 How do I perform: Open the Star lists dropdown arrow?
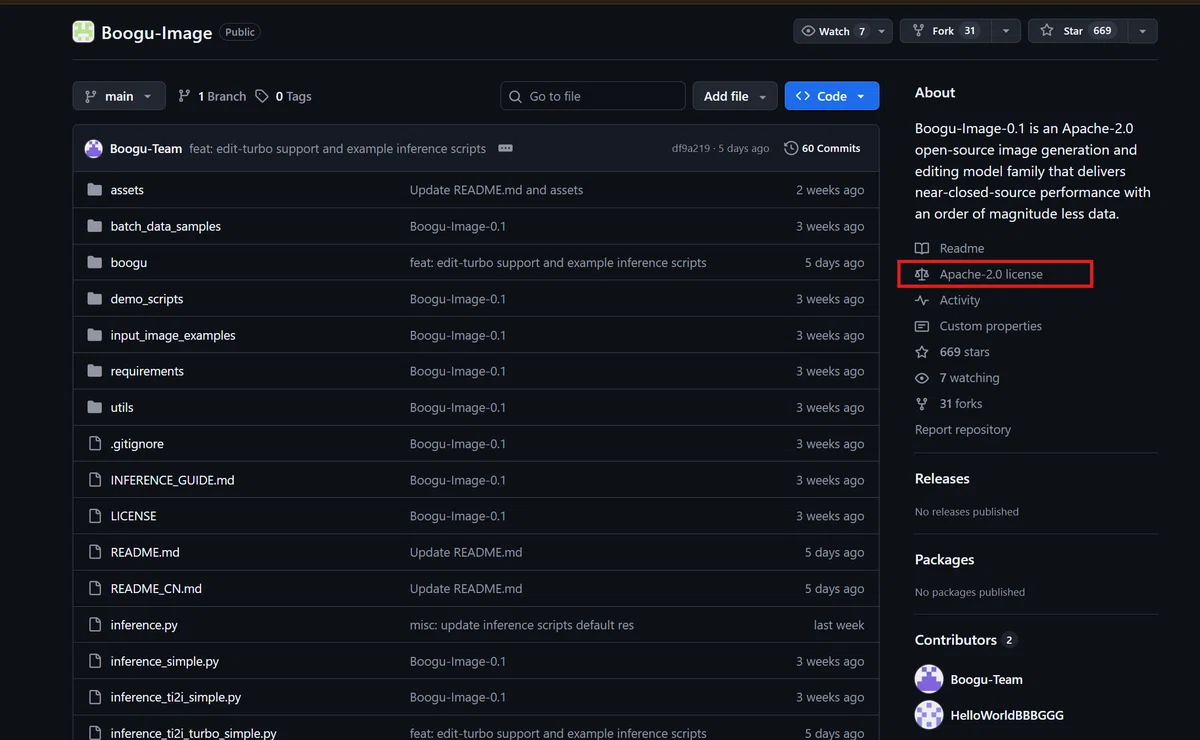pos(1143,31)
